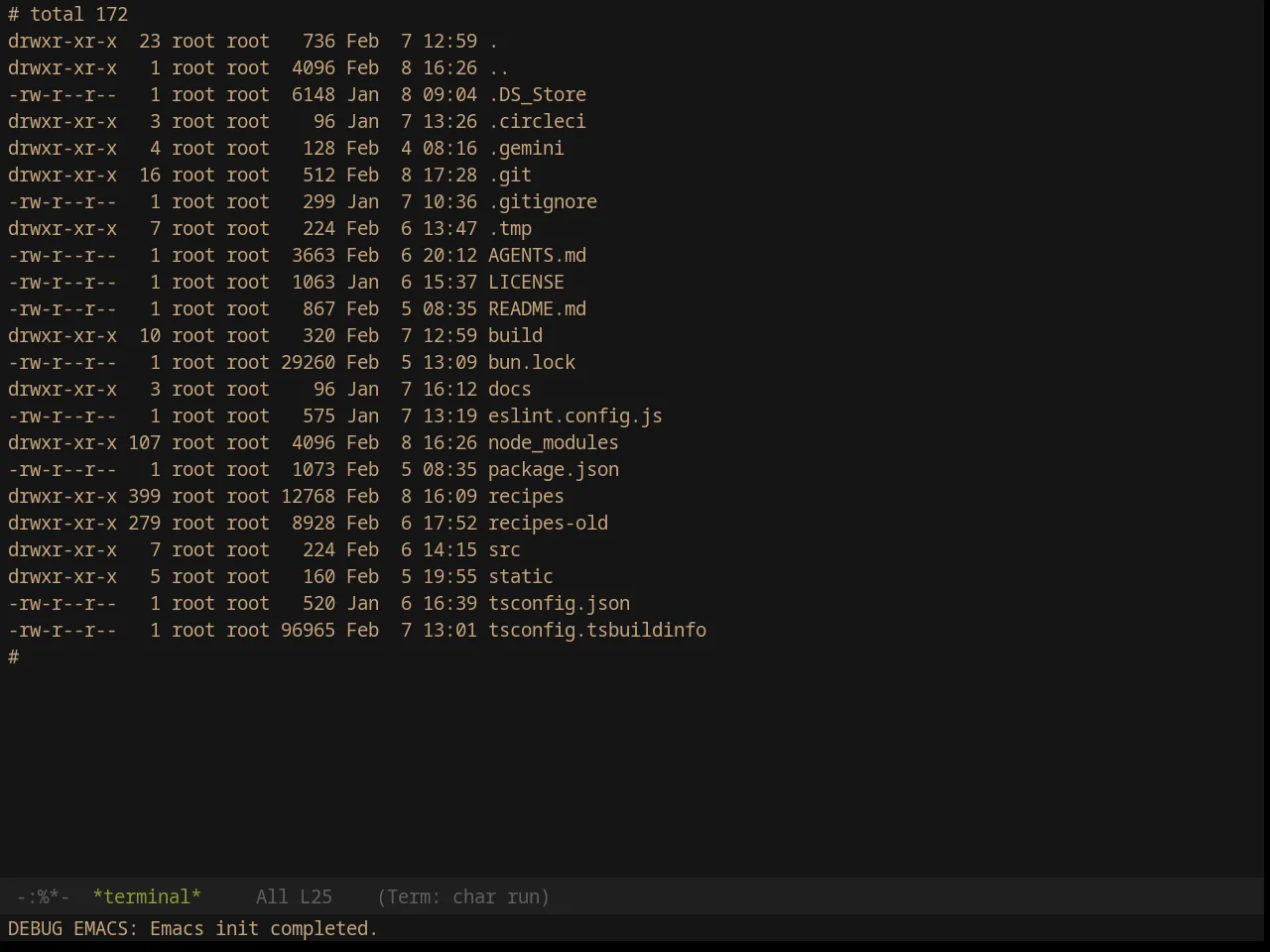
Task: Click the (Term: char run) mode indicator
Action: point(463,896)
